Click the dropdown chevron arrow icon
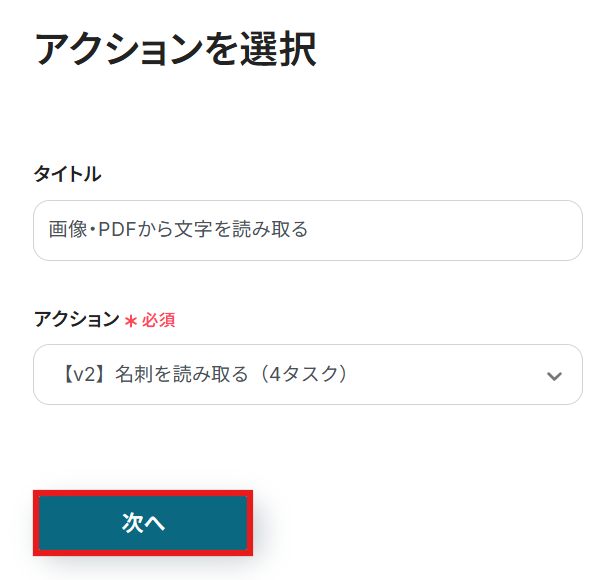This screenshot has height=580, width=615. pos(554,376)
